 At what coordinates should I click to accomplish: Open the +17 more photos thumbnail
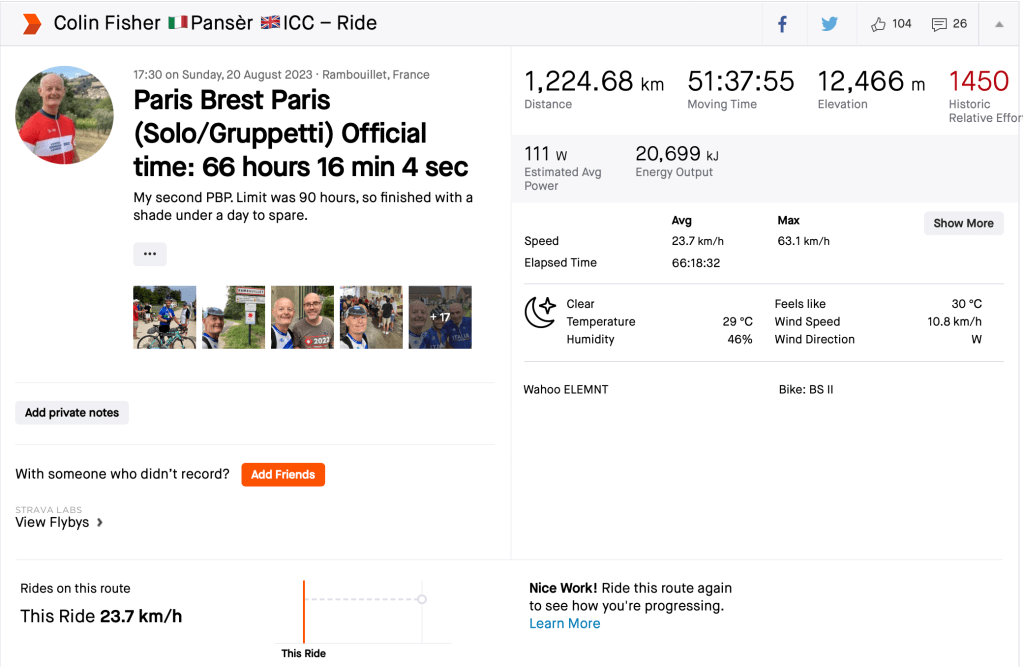pyautogui.click(x=440, y=317)
